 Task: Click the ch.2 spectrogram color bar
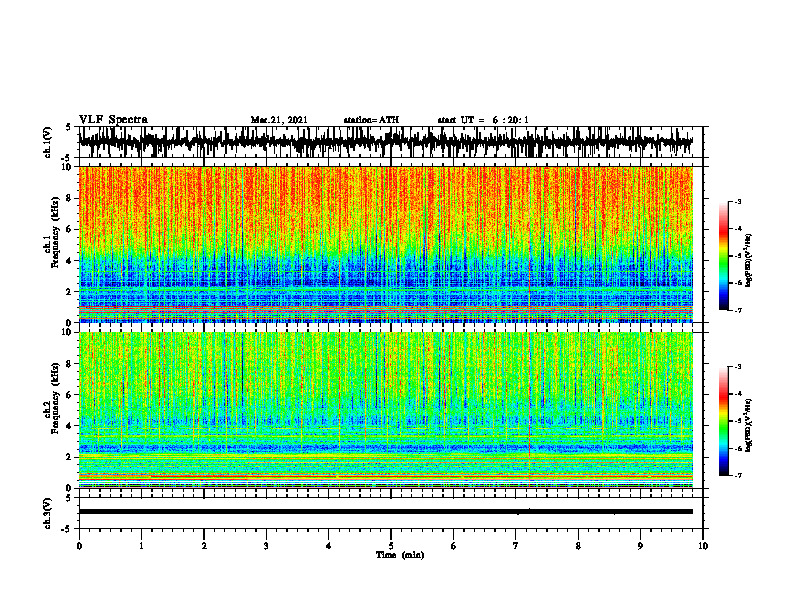click(x=724, y=421)
